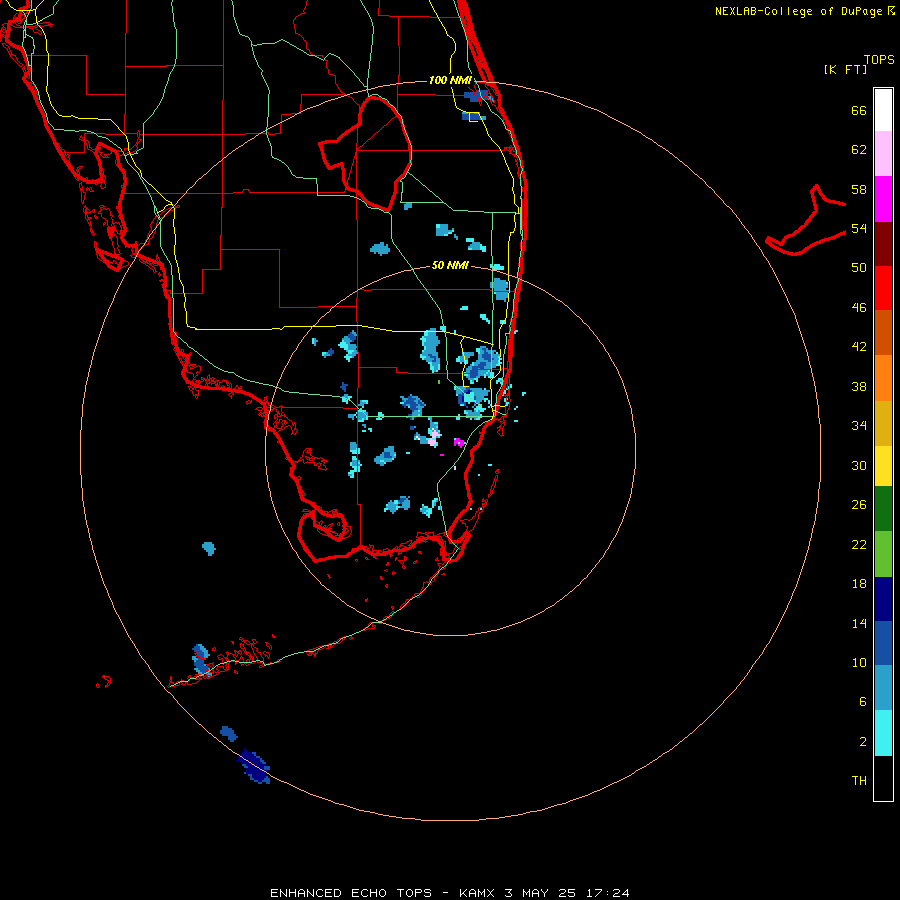Viewport: 900px width, 900px height.
Task: Click the 66 legend value
Action: 859,111
